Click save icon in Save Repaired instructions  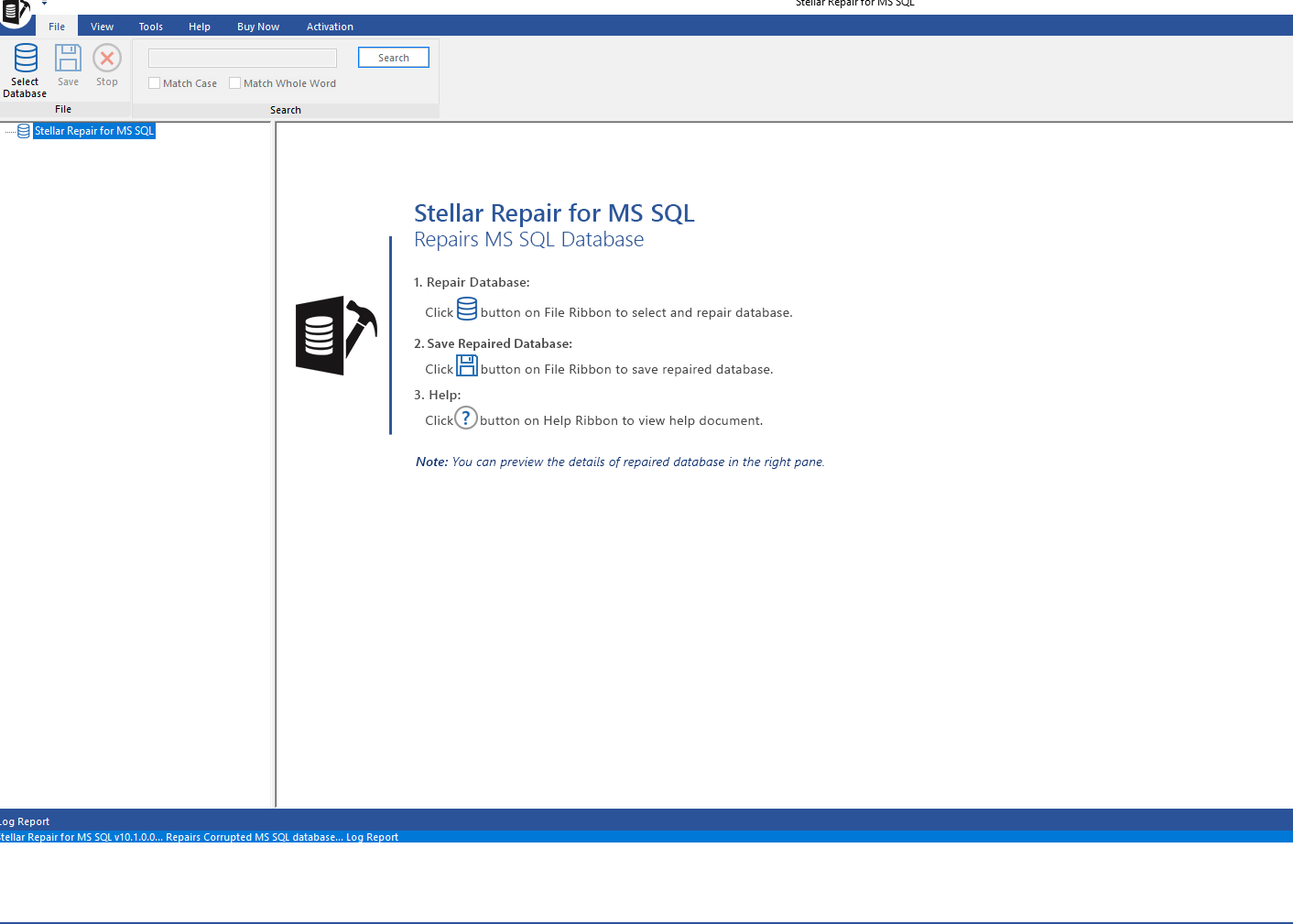[467, 366]
